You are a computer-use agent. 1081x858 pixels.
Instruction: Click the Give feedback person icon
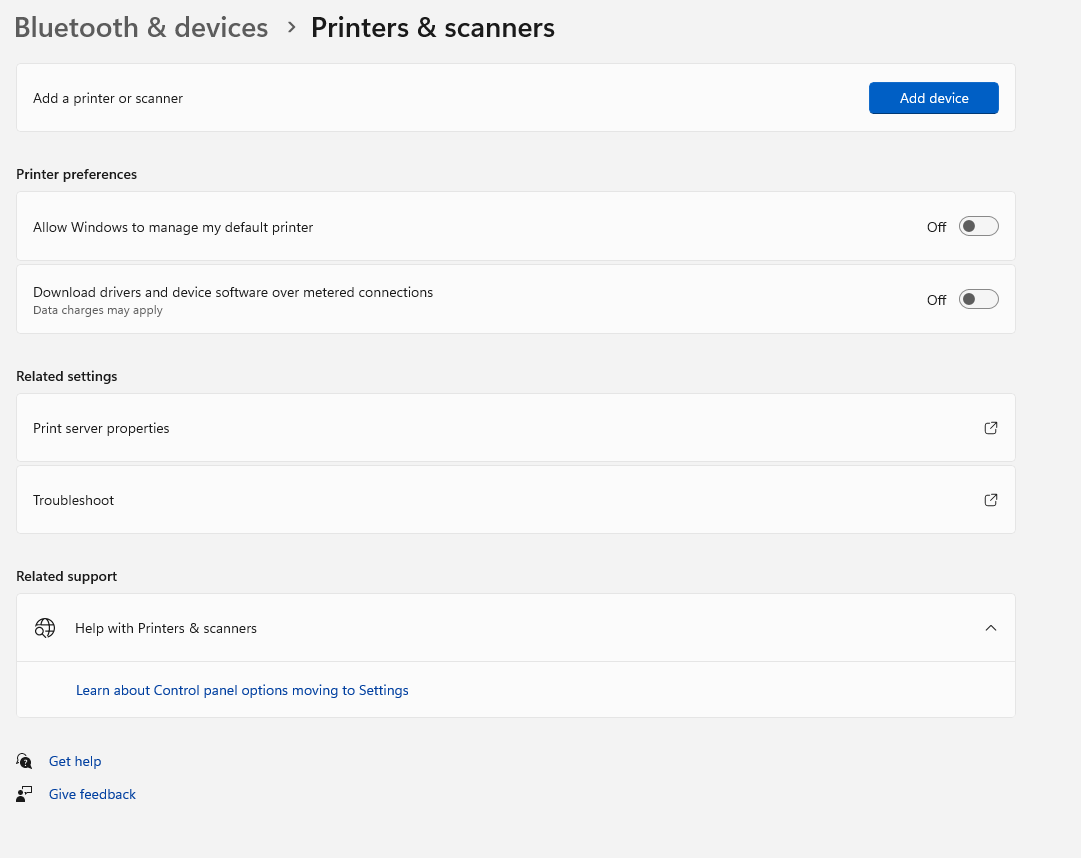point(25,794)
